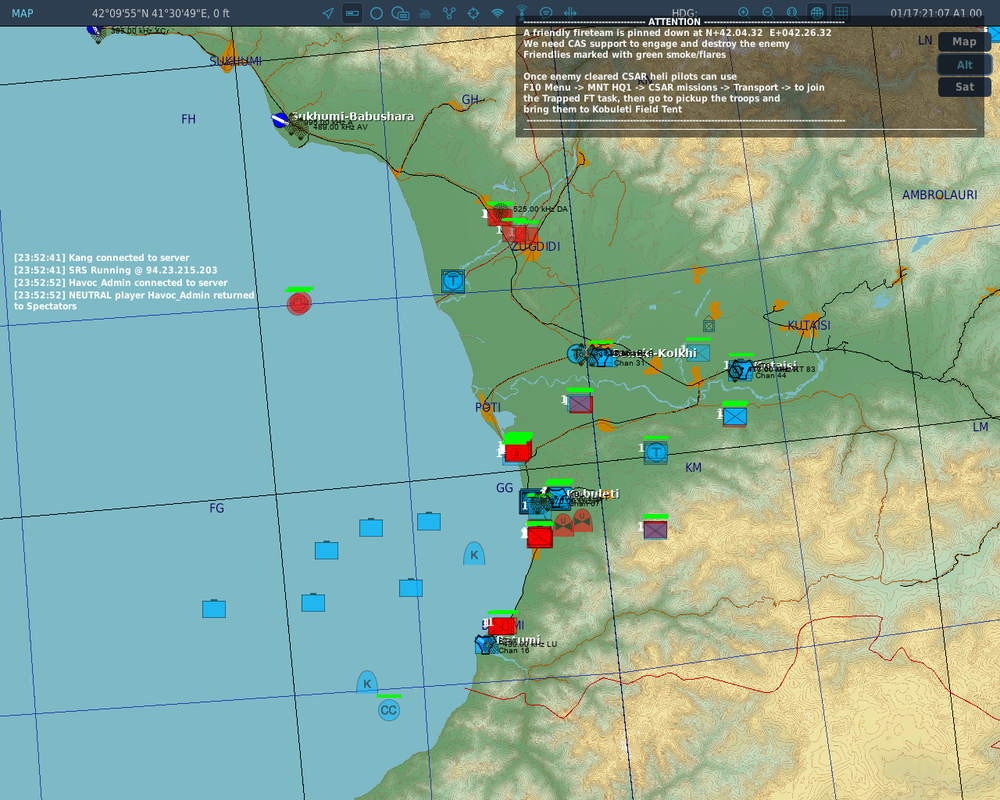Click the Senaki-Kolkhi airfield icon
1000x800 pixels.
coord(599,355)
